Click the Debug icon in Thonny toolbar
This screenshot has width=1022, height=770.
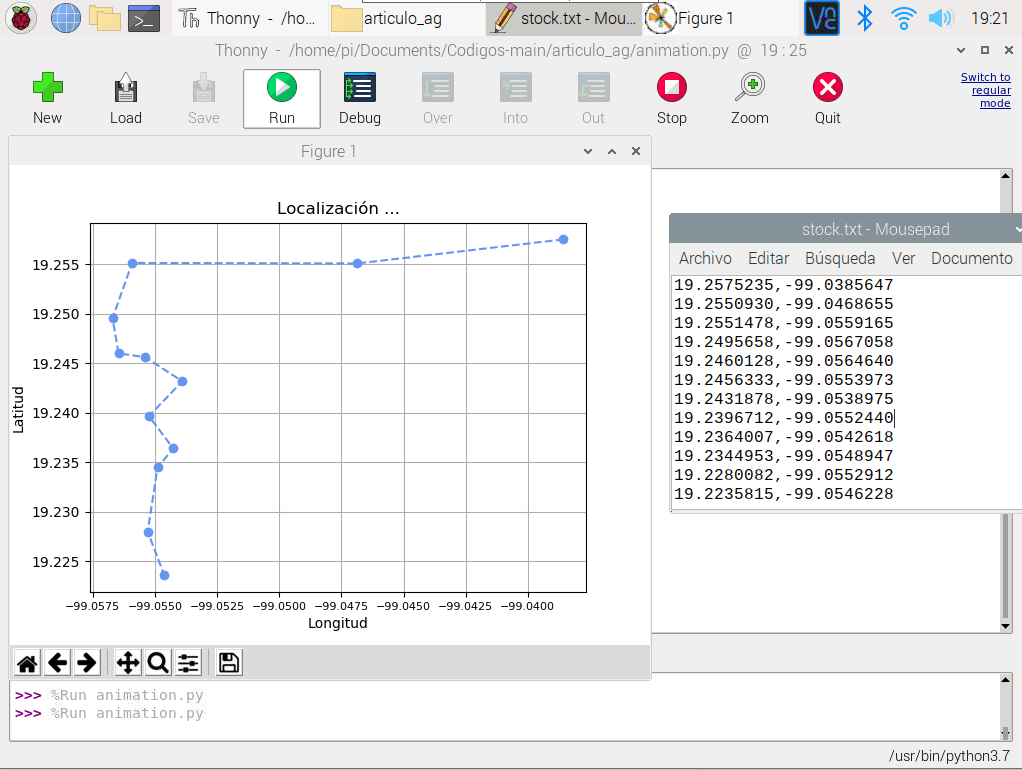click(359, 98)
